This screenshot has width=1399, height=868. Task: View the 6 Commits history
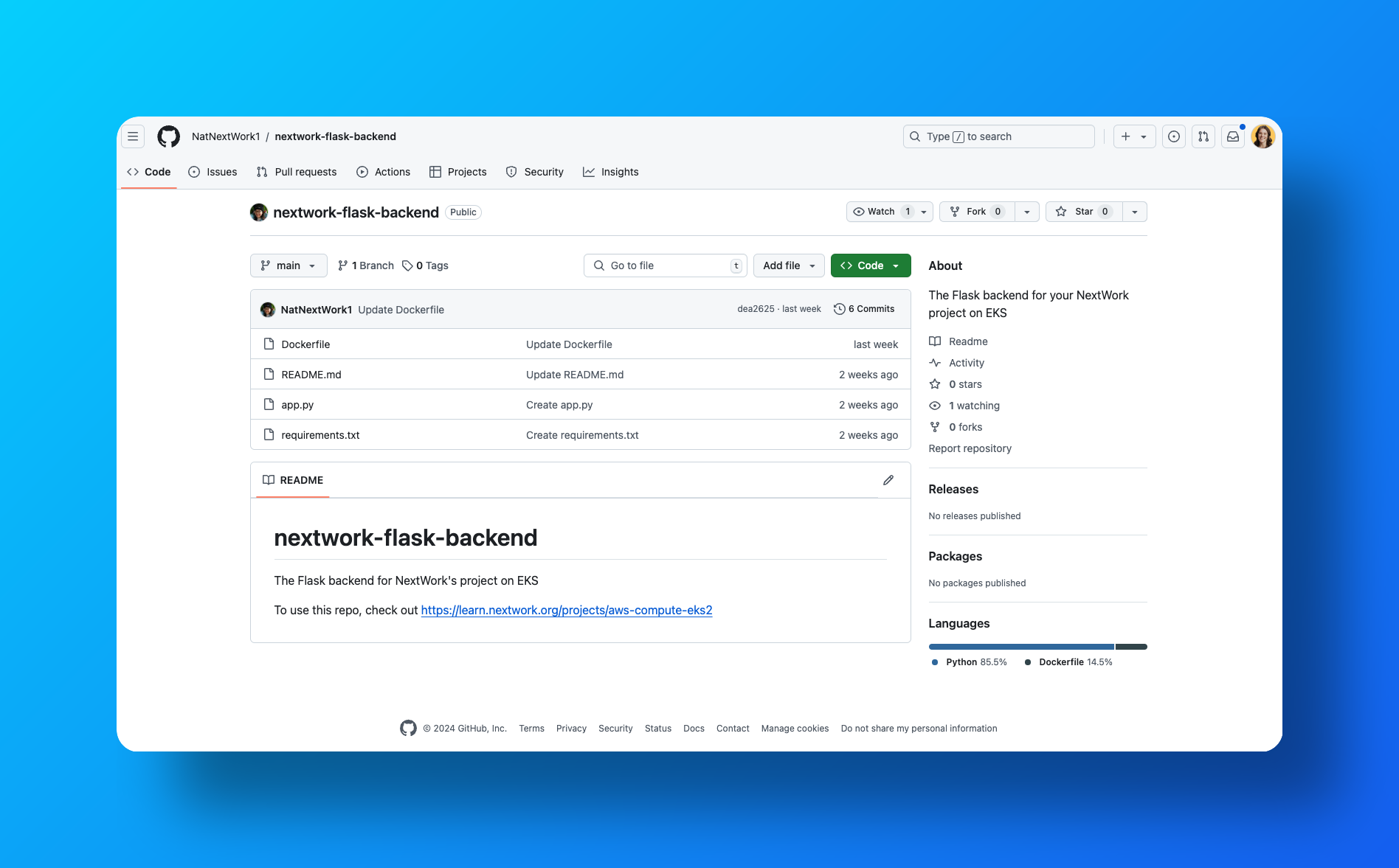point(864,310)
